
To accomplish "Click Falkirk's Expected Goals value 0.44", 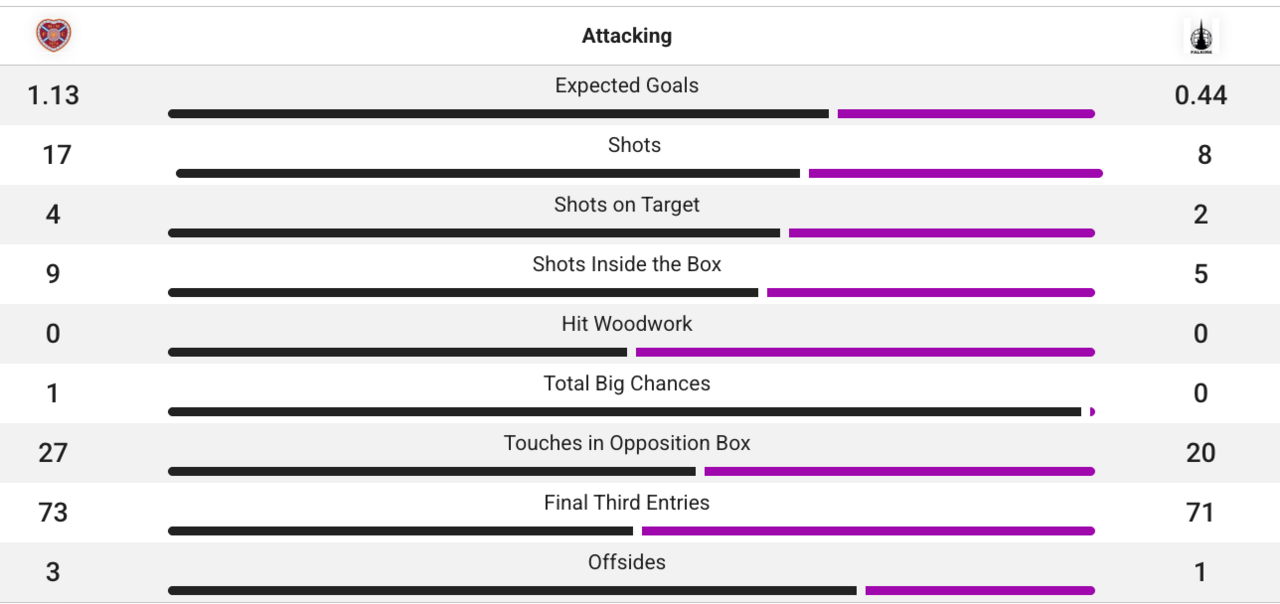I will tap(1200, 95).
